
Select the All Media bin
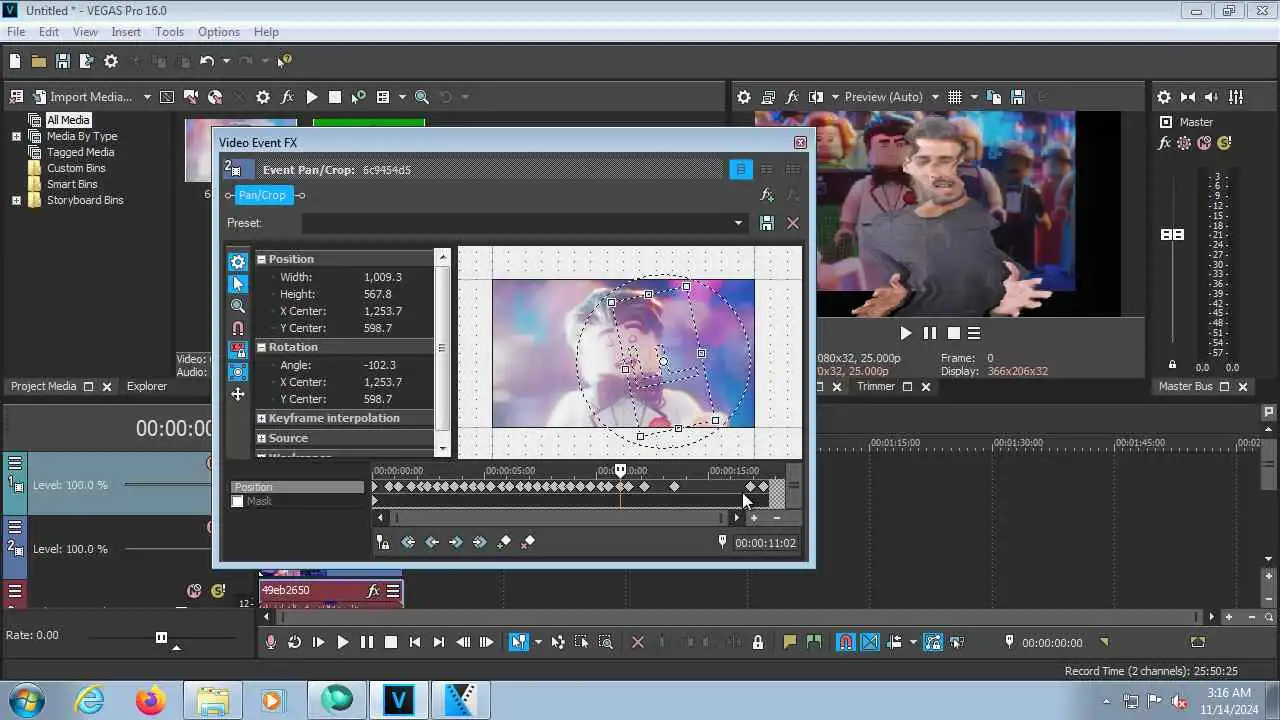point(68,120)
